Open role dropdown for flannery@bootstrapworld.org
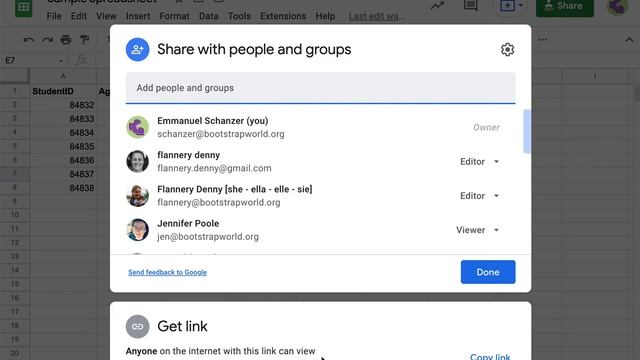Screen dimensions: 640x360 click(480, 196)
